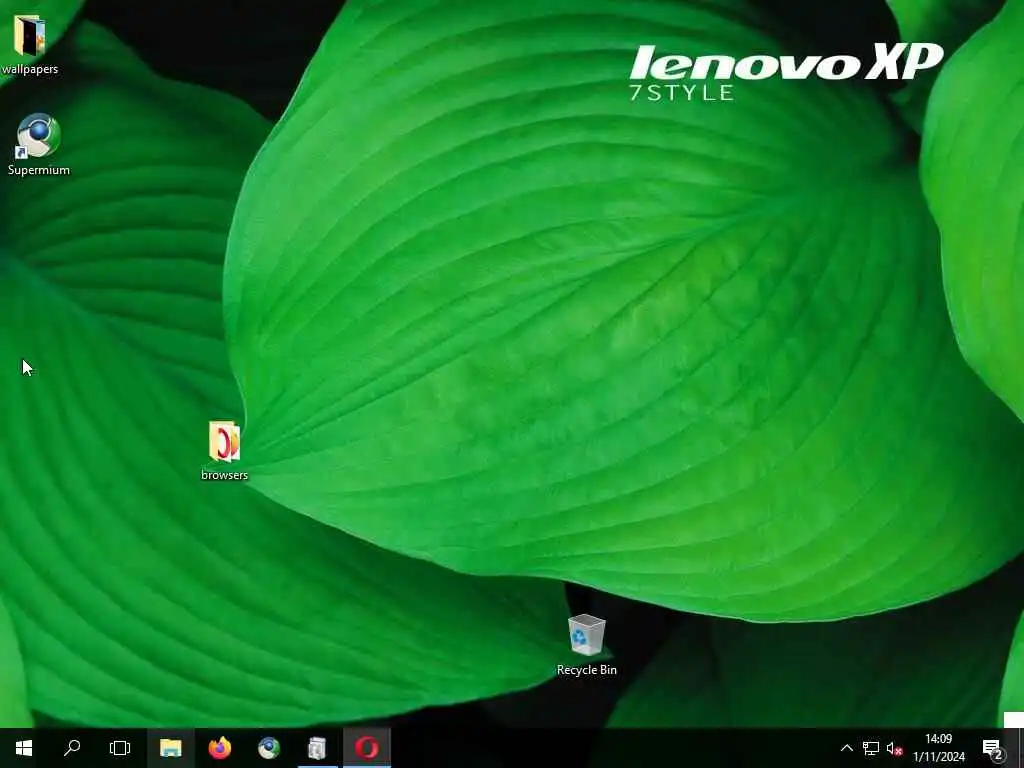Screen dimensions: 1024x768
Task: Open the clock showing 14:09
Action: (x=939, y=748)
